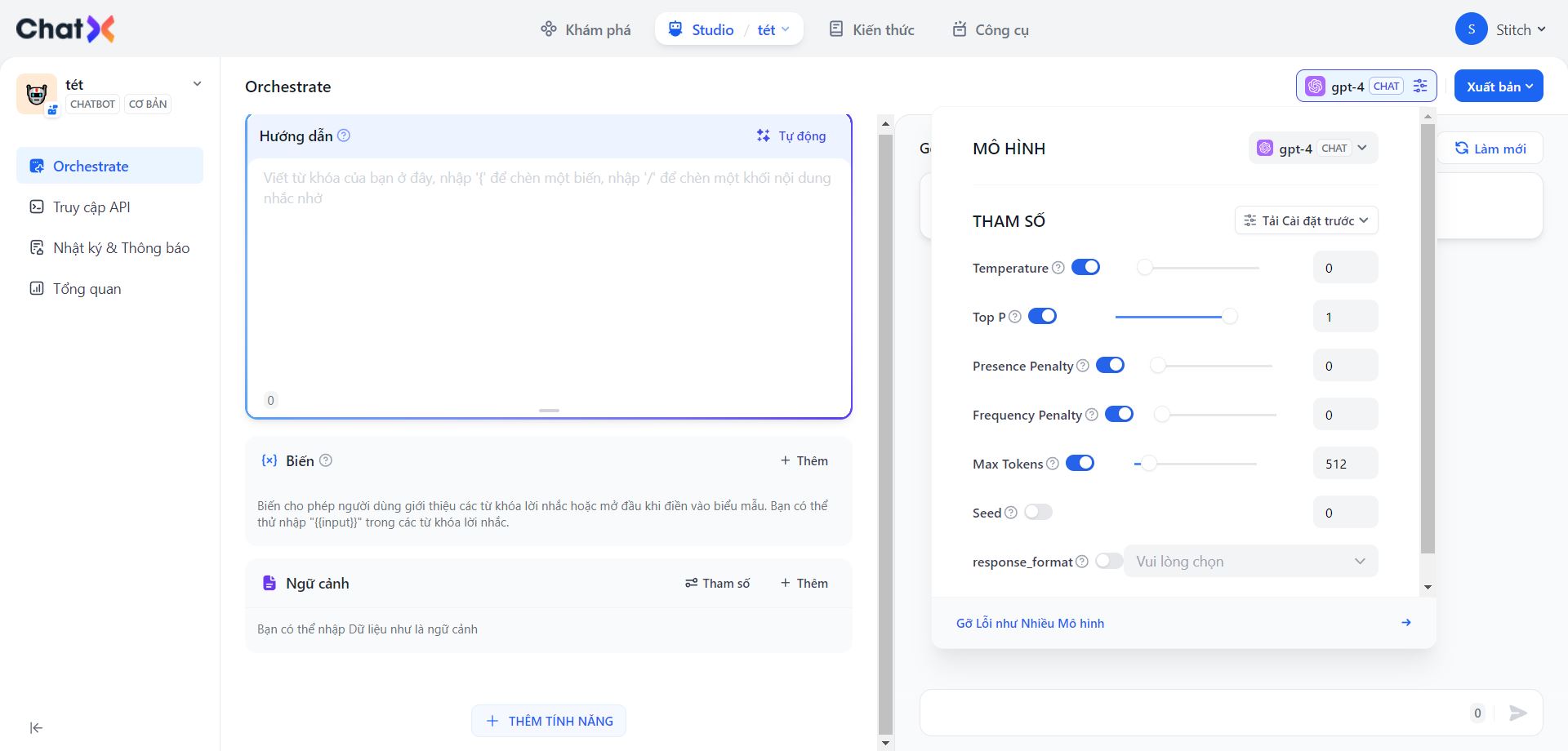Screen dimensions: 1568x751
Task: Click the send message arrow icon
Action: 1518,713
